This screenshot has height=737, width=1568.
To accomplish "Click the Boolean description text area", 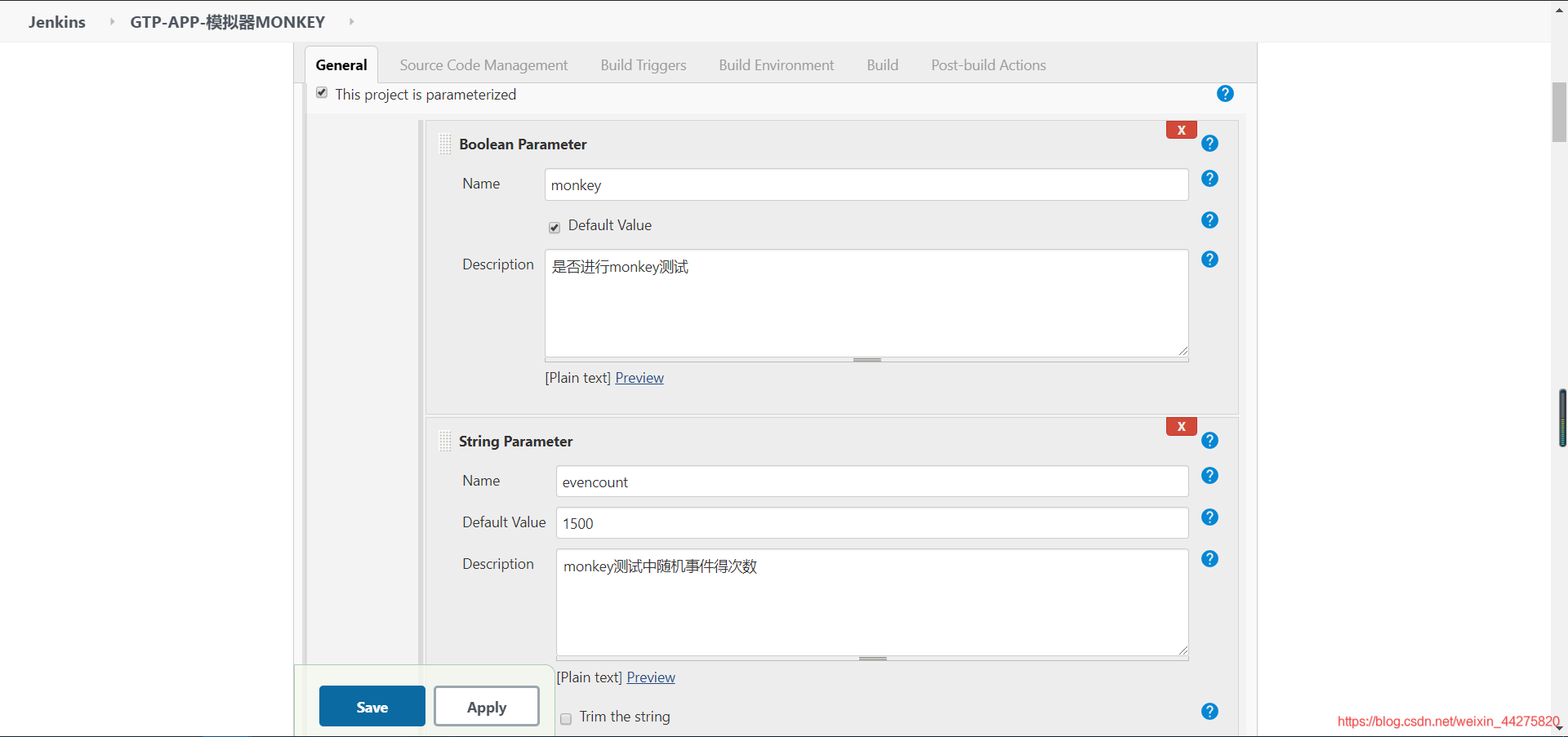I will click(866, 303).
